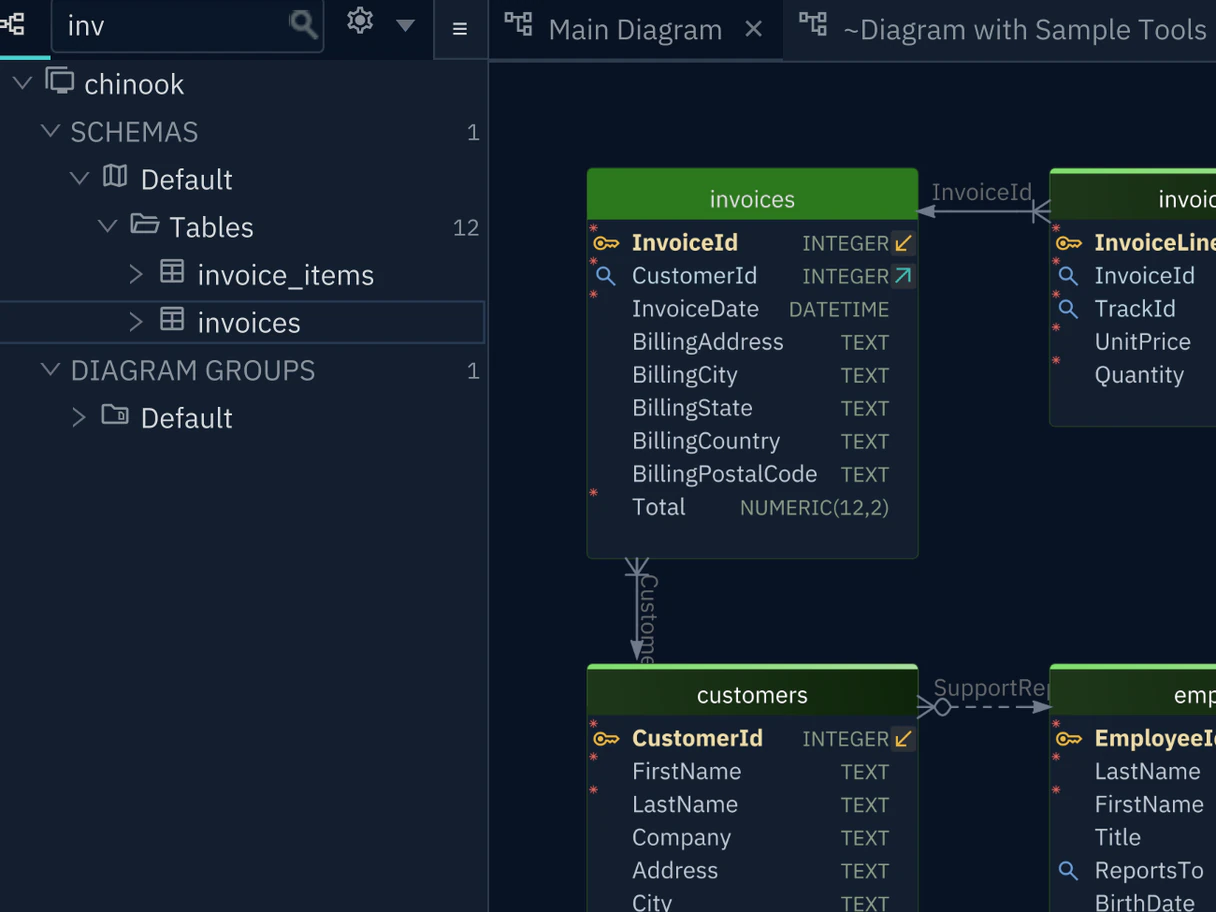Click the Tables open folder icon

coord(145,224)
